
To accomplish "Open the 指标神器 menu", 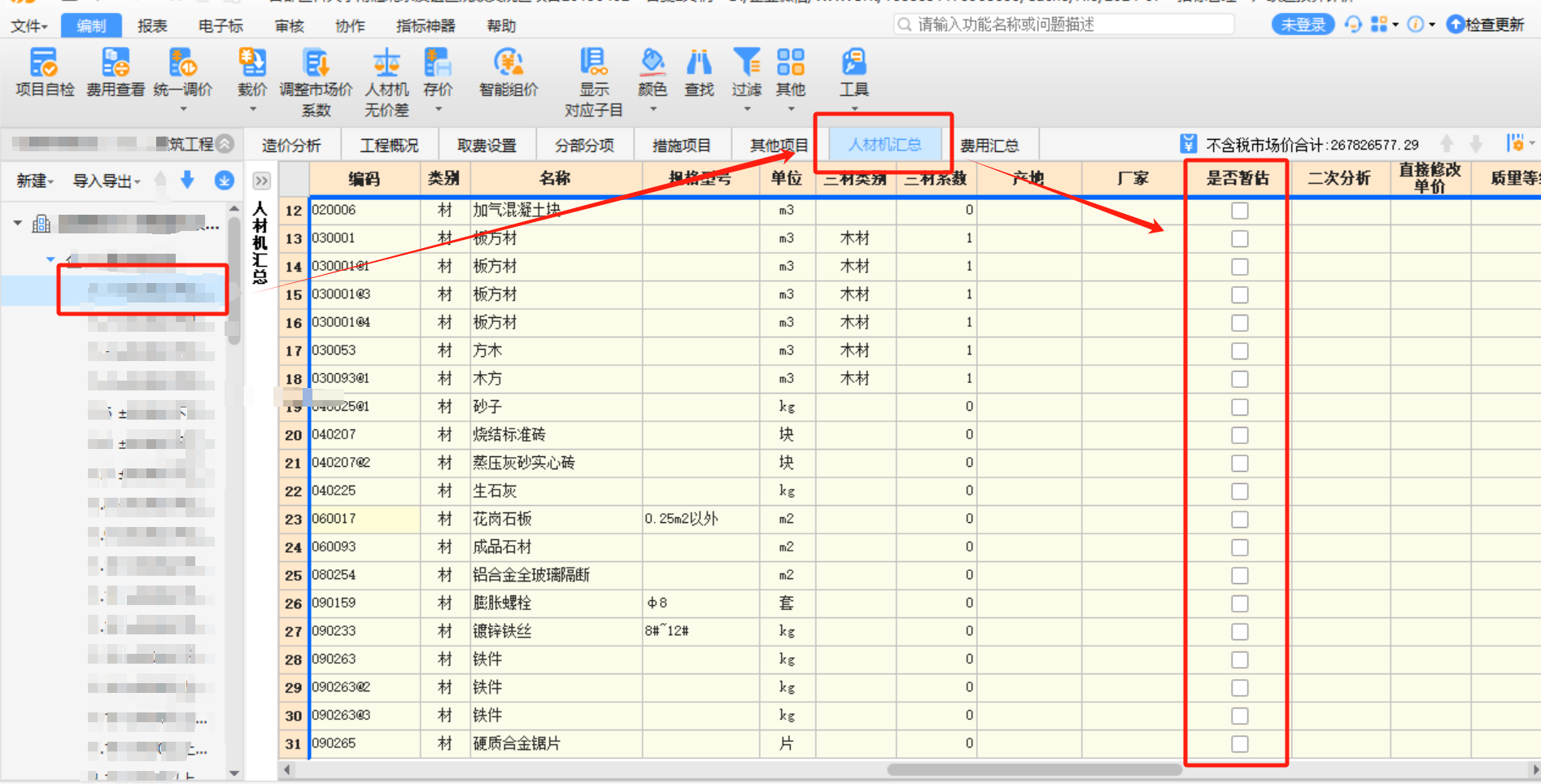I will tap(426, 26).
